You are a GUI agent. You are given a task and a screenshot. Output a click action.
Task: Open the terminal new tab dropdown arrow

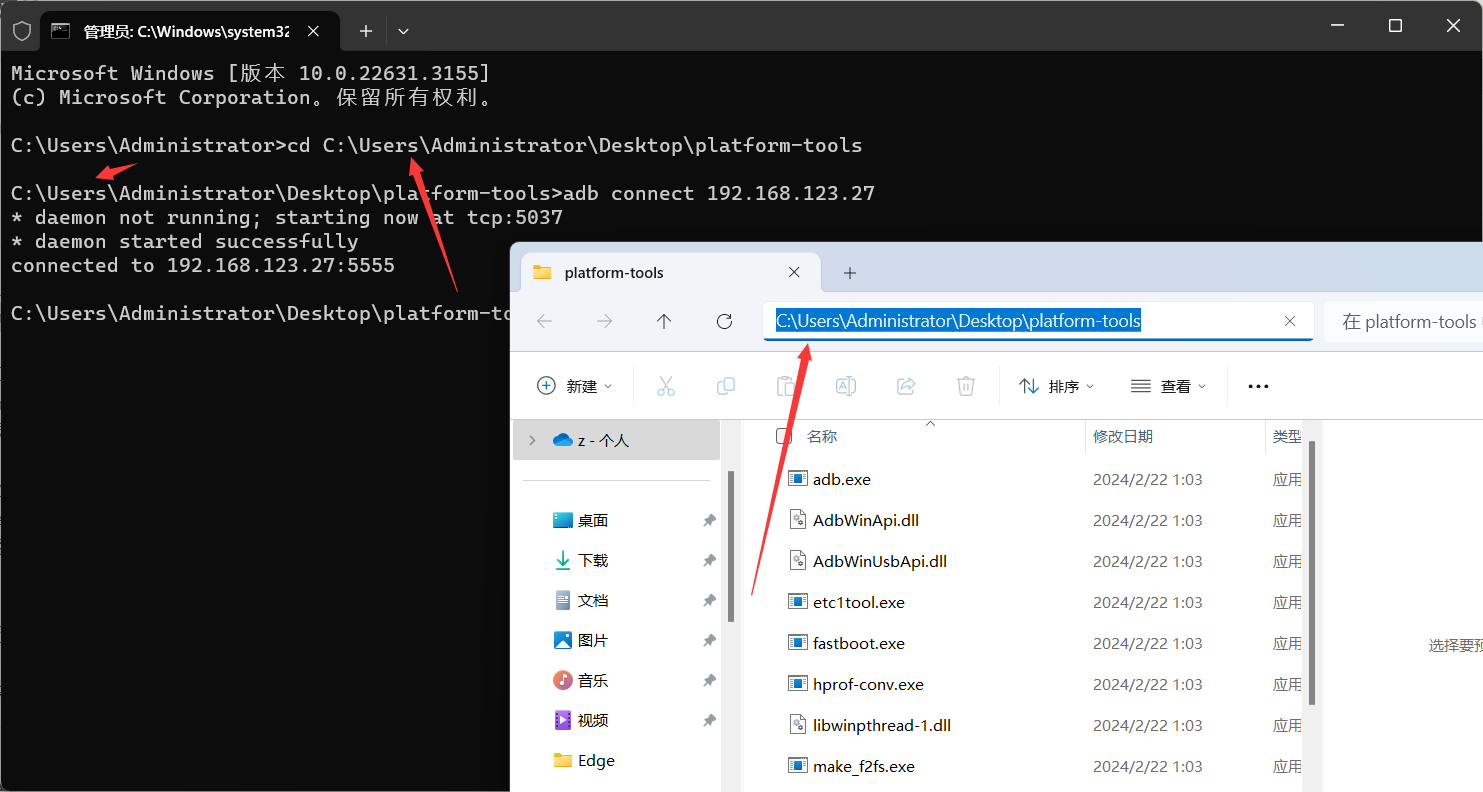pyautogui.click(x=403, y=31)
